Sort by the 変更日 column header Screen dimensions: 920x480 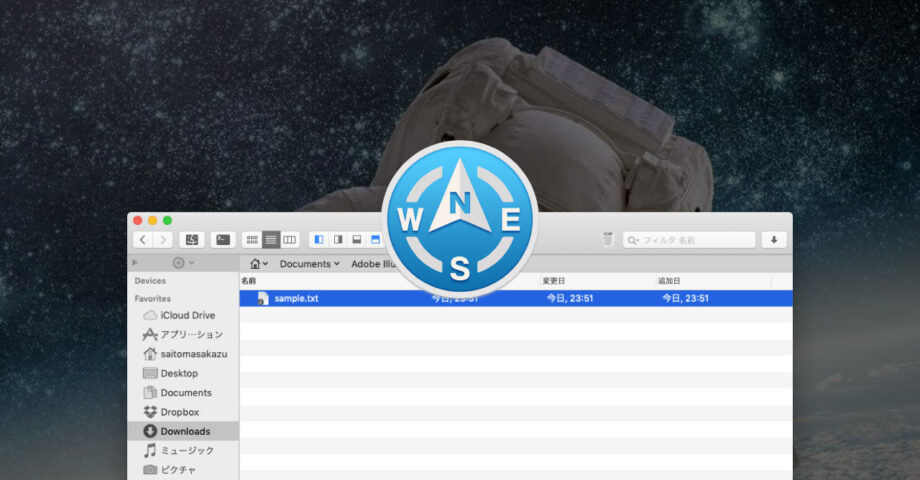[x=554, y=281]
